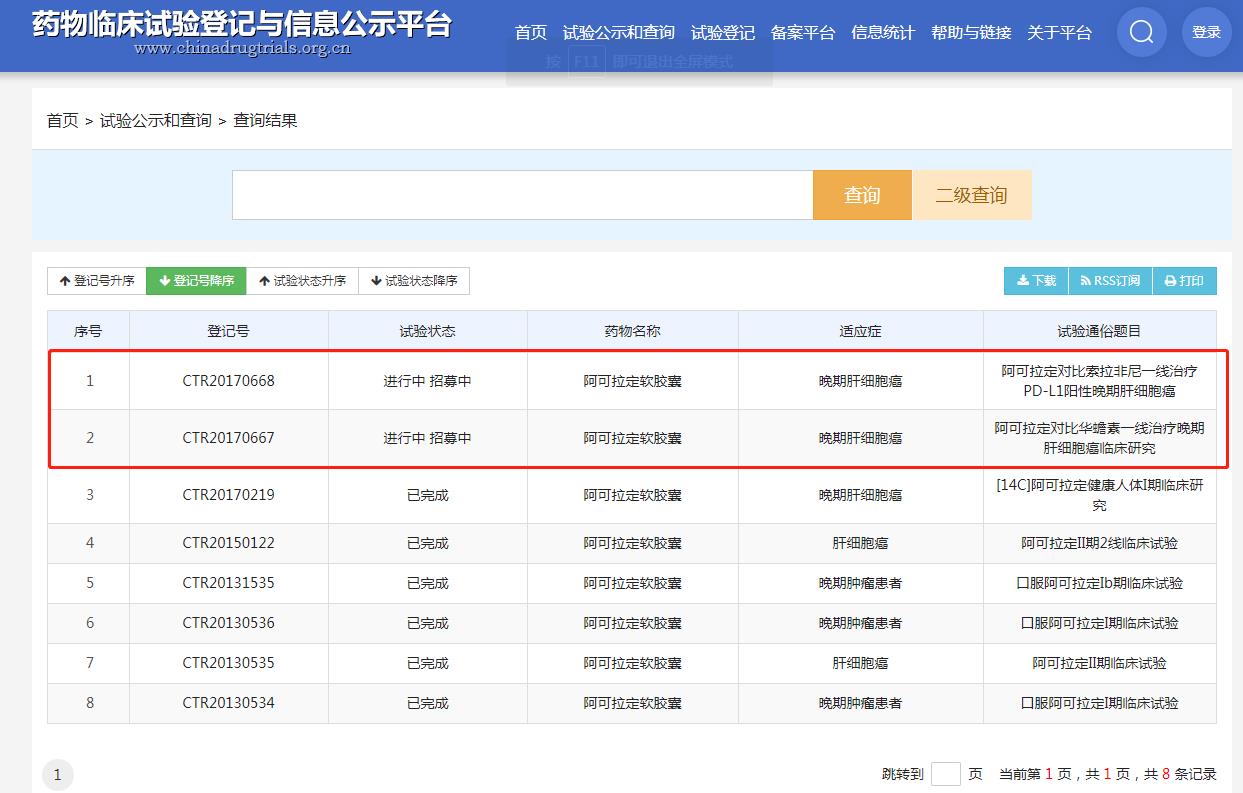Click the 下载 download button
The width and height of the screenshot is (1243, 793).
1036,281
